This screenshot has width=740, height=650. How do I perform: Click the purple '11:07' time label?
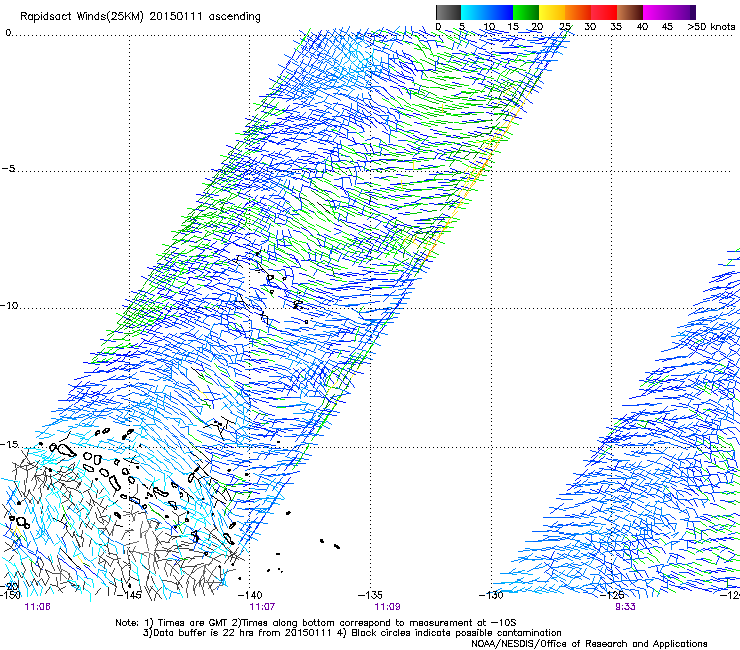(262, 607)
